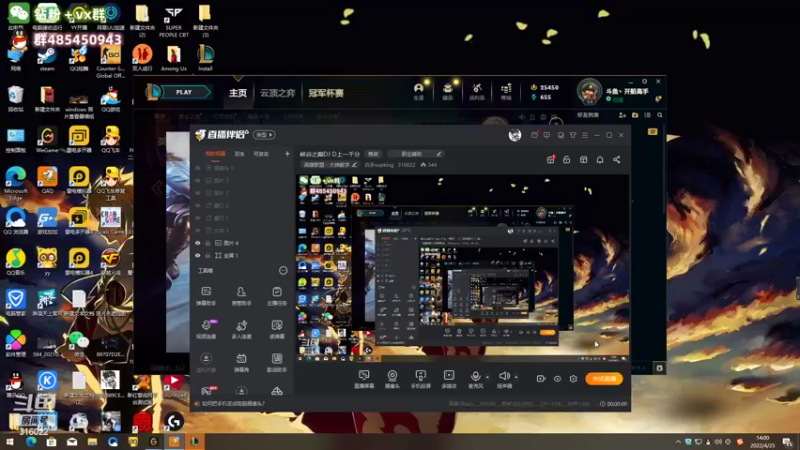
Task: Click the stream preview canvas
Action: click(x=463, y=268)
